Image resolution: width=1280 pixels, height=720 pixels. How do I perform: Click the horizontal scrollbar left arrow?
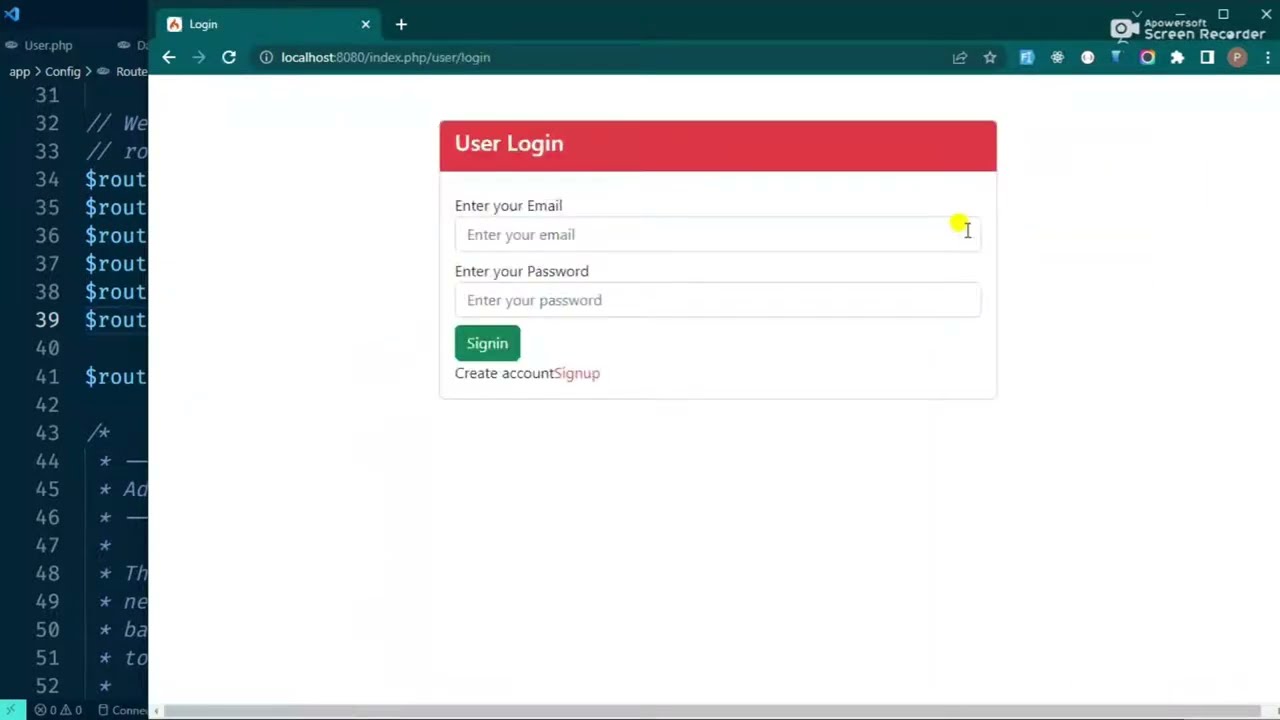[155, 711]
